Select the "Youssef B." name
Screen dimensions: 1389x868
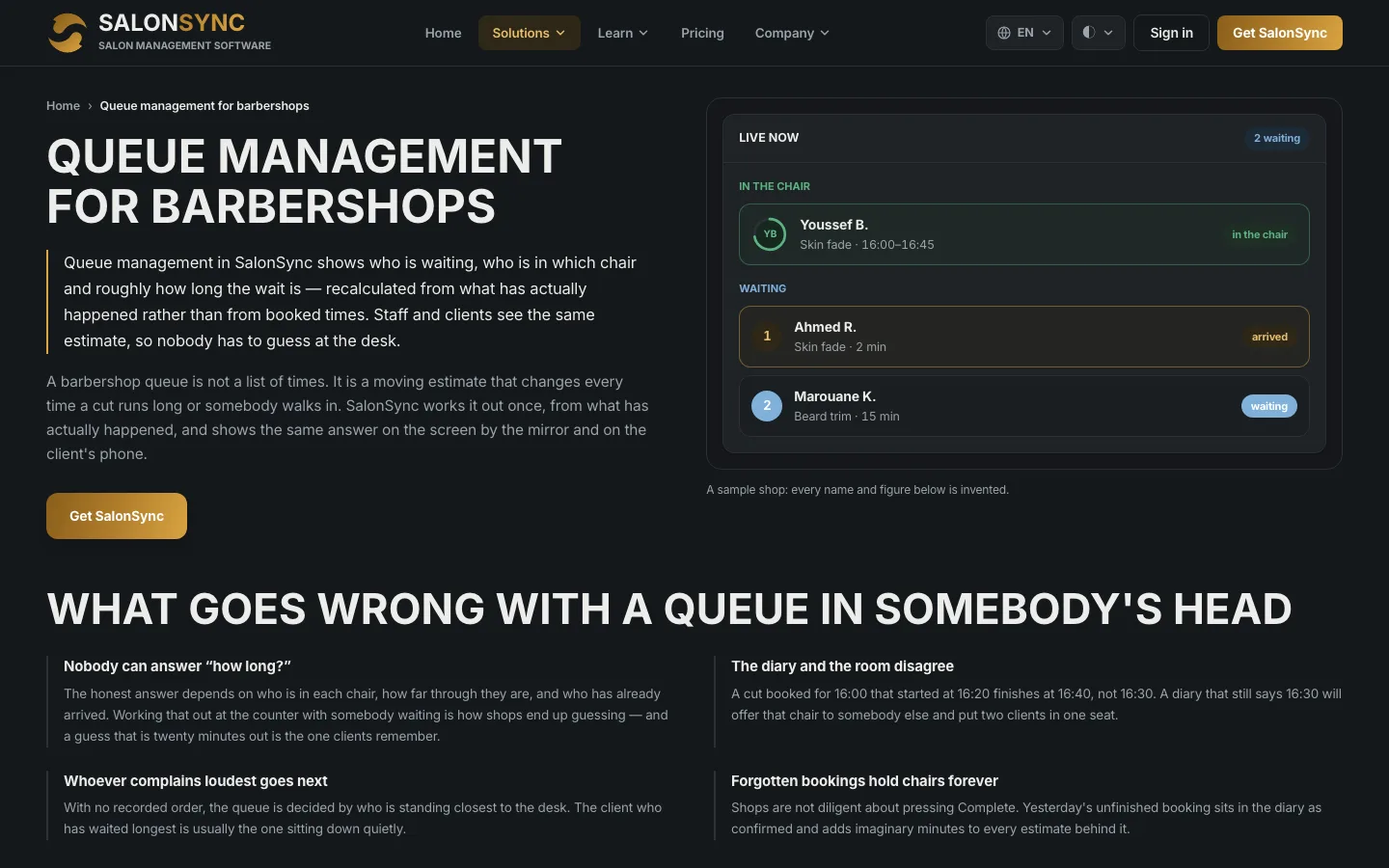(x=833, y=225)
